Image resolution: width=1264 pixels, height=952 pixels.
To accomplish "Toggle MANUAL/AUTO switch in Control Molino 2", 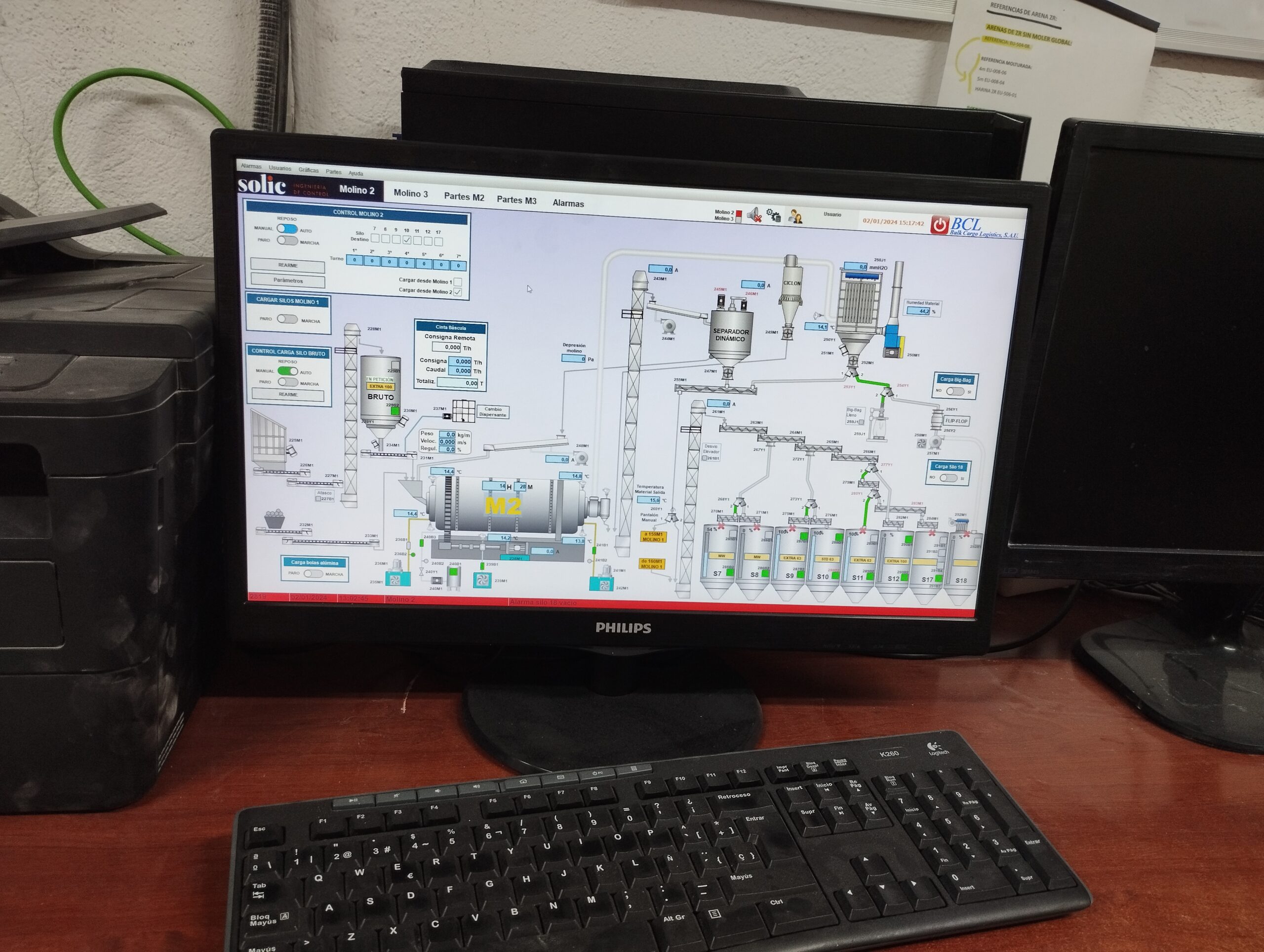I will pos(287,229).
